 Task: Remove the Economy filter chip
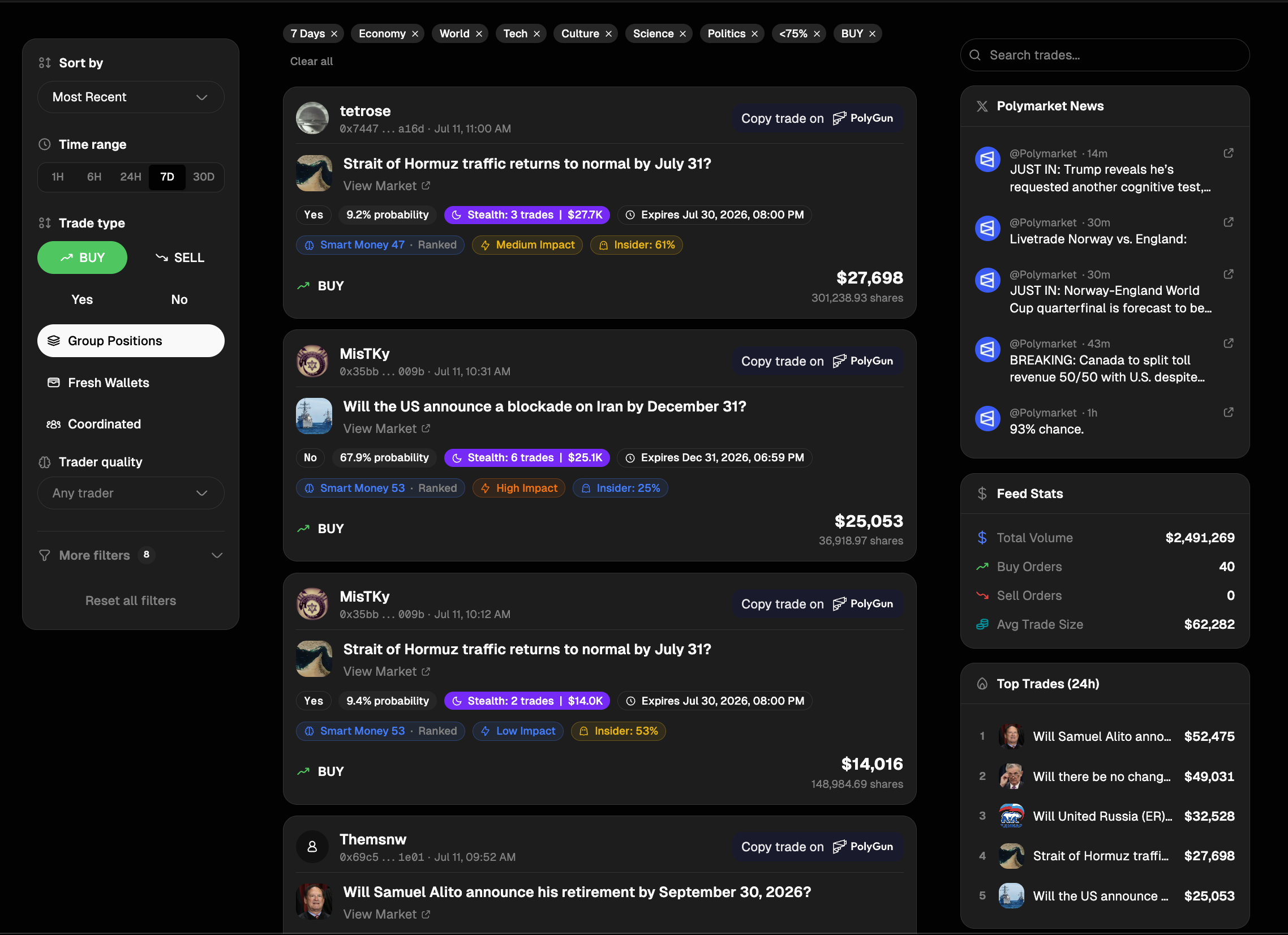click(415, 34)
